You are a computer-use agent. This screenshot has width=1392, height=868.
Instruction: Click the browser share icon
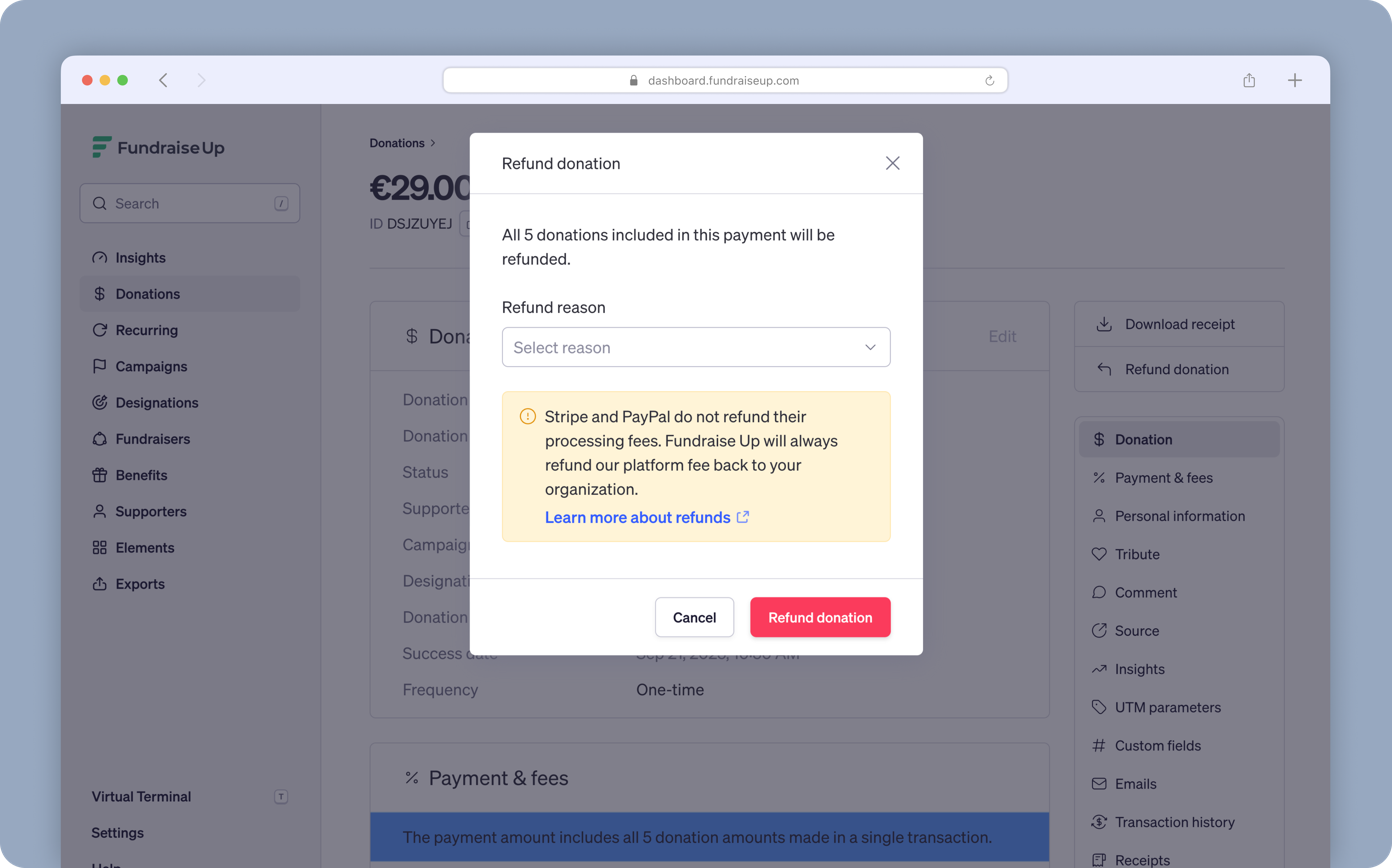[x=1249, y=80]
